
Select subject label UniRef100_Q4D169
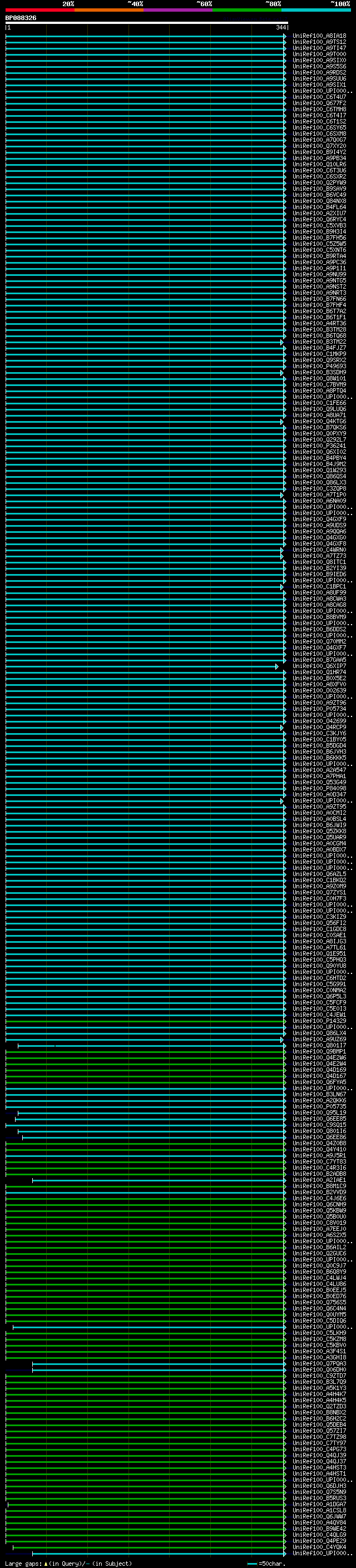(x=319, y=1070)
